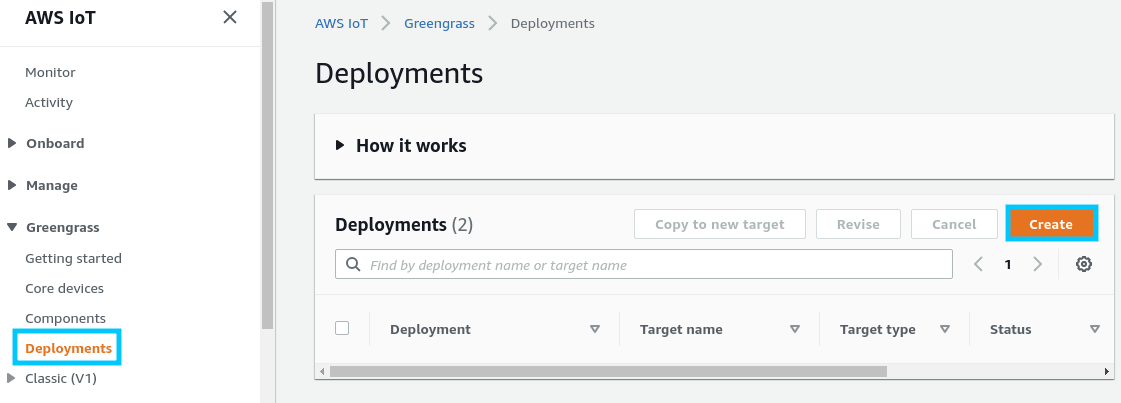Open table preferences gear icon
Screen dimensions: 1121x403
pos(1083,264)
